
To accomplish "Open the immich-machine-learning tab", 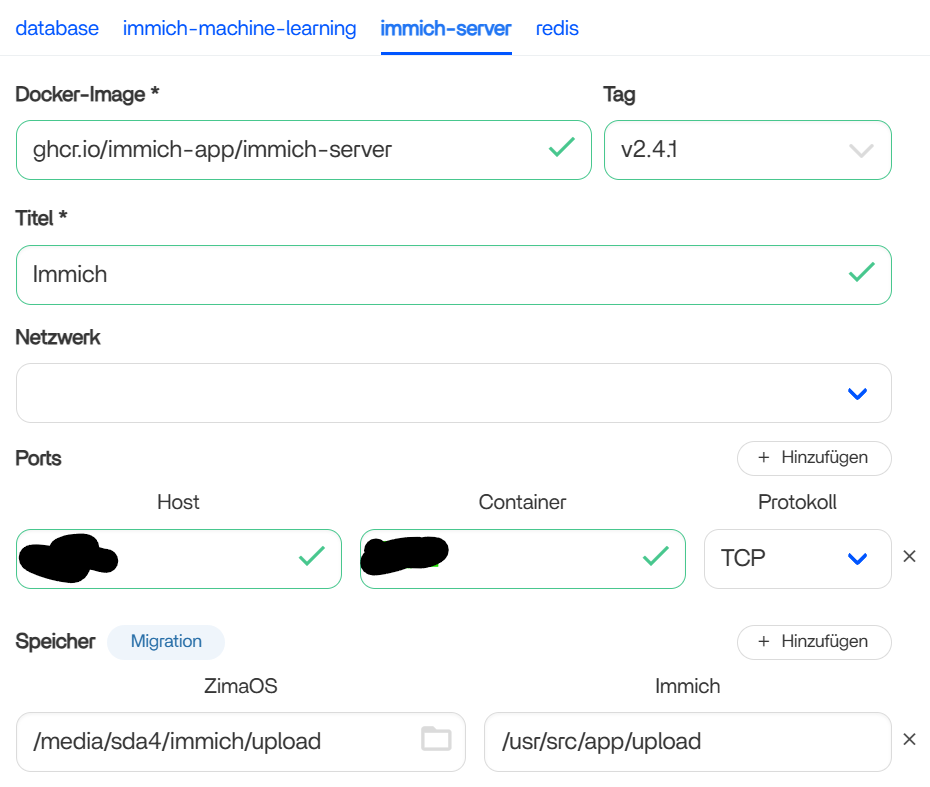I will coord(239,28).
